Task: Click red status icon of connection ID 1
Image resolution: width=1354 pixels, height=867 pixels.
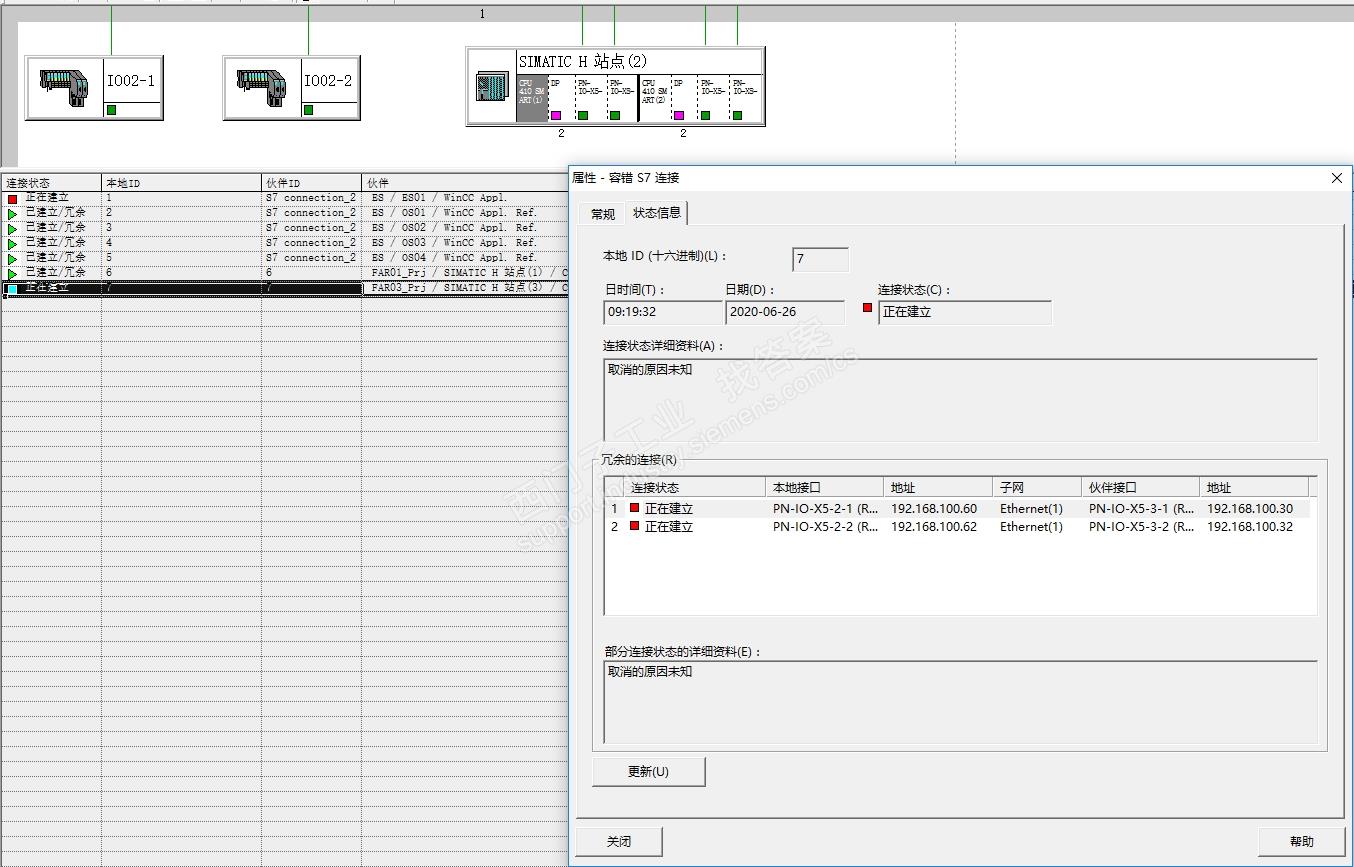Action: [12, 199]
